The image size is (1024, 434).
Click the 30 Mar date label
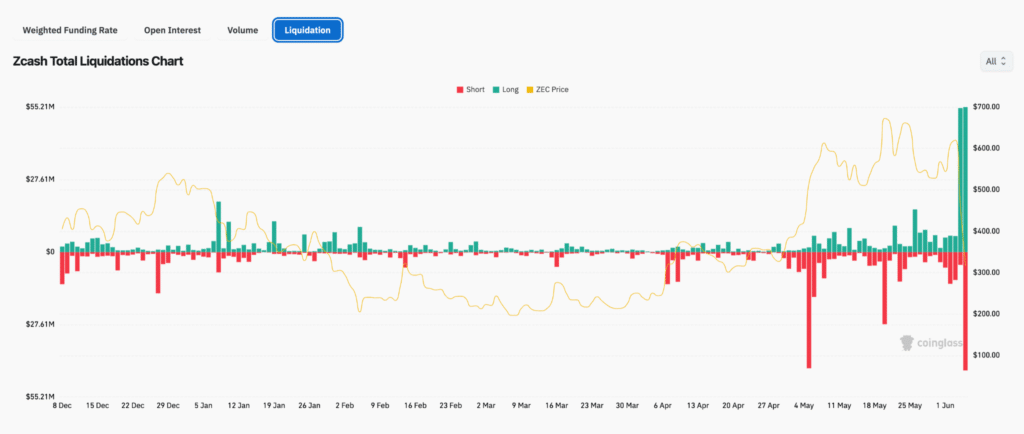(627, 405)
